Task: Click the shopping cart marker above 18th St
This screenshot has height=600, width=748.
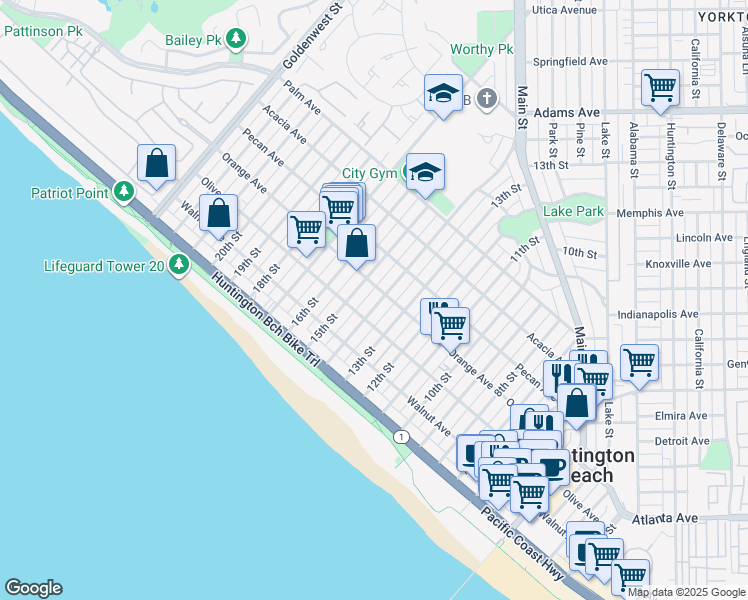Action: click(x=306, y=231)
